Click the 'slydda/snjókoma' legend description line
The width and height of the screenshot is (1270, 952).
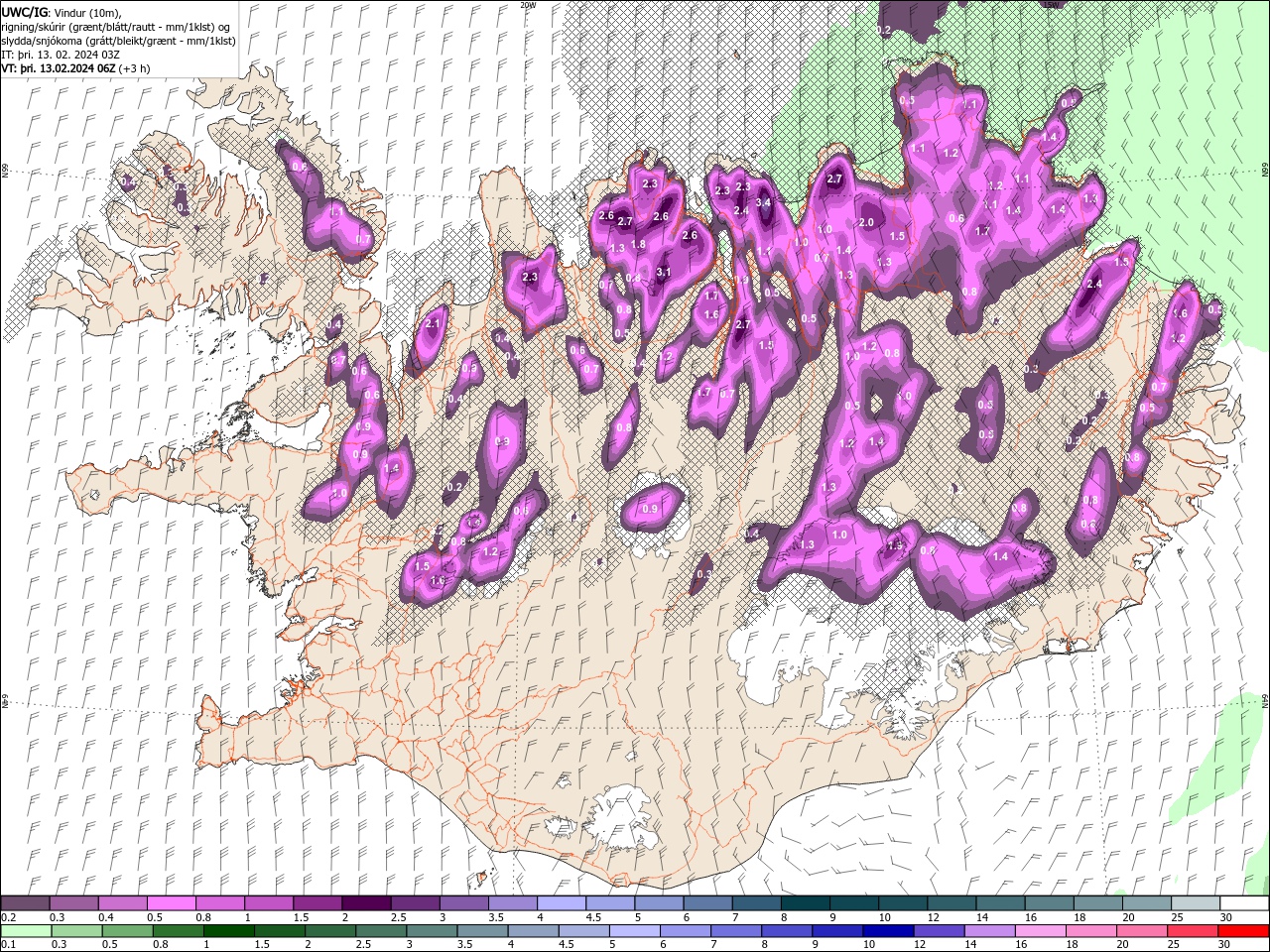[119, 41]
